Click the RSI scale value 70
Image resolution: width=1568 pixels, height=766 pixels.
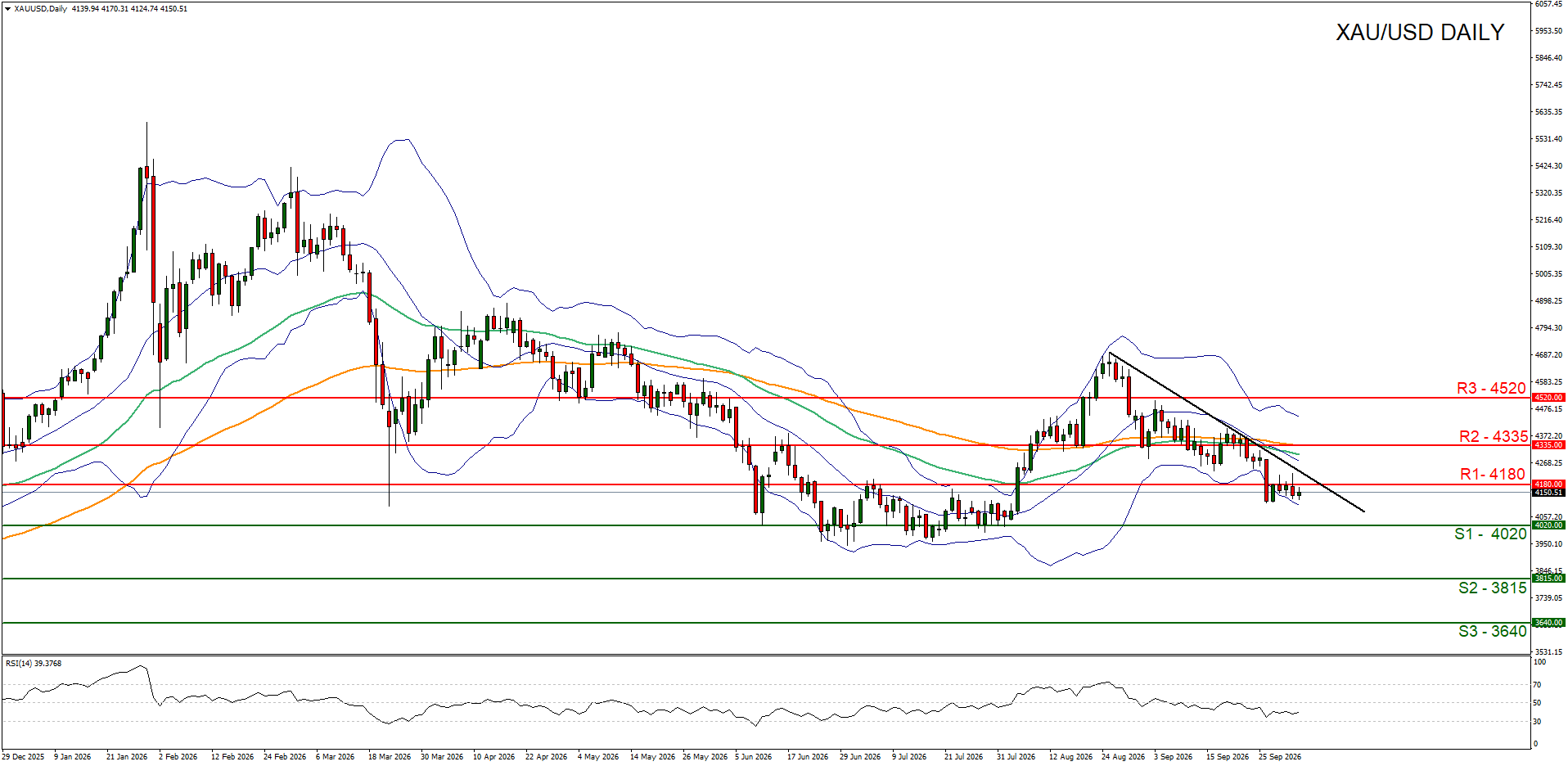click(1537, 685)
